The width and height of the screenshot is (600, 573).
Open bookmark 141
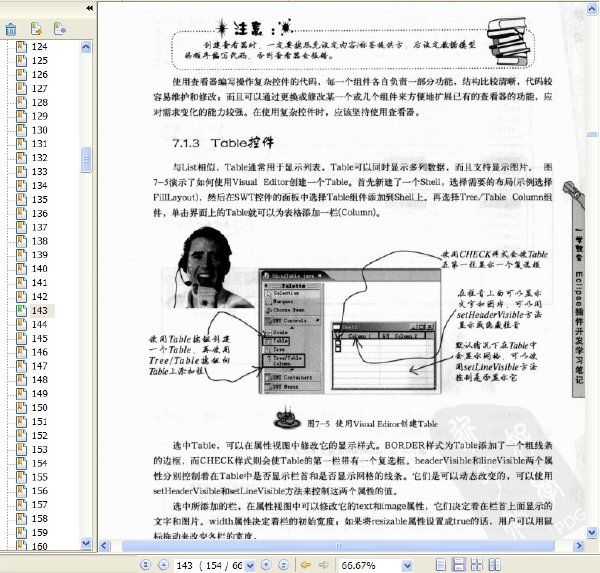[x=39, y=282]
